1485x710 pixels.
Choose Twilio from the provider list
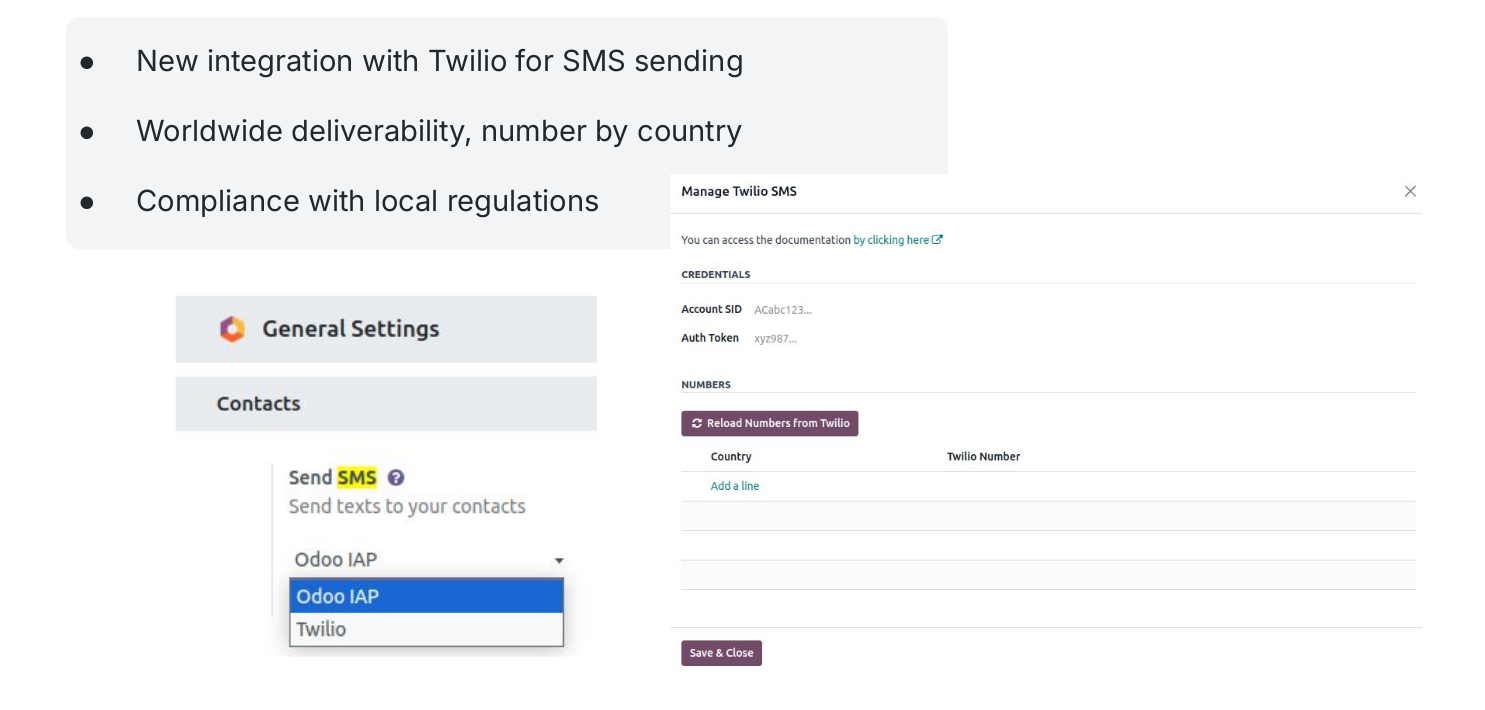[x=426, y=629]
